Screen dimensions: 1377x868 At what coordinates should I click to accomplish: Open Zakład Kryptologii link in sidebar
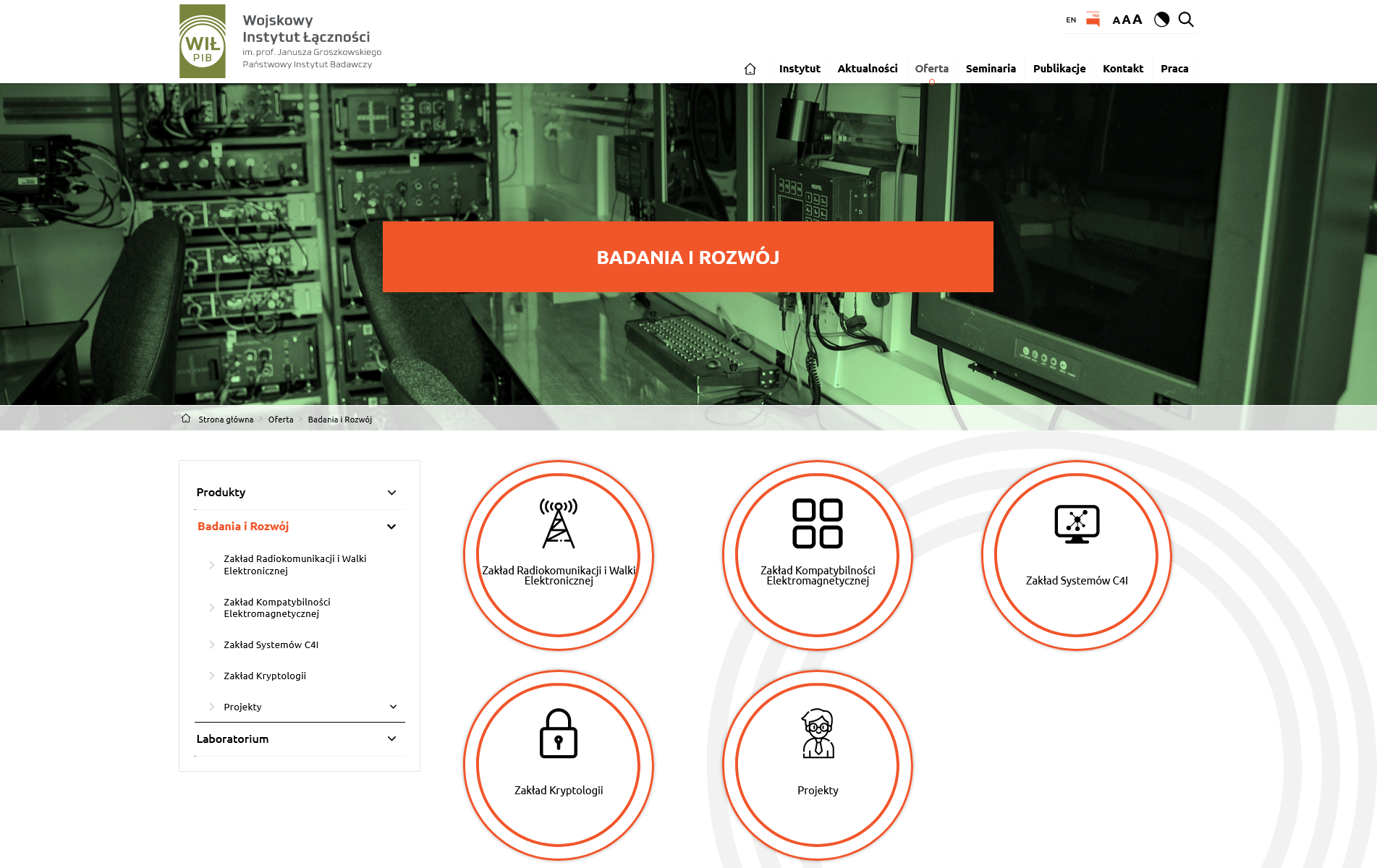(265, 676)
